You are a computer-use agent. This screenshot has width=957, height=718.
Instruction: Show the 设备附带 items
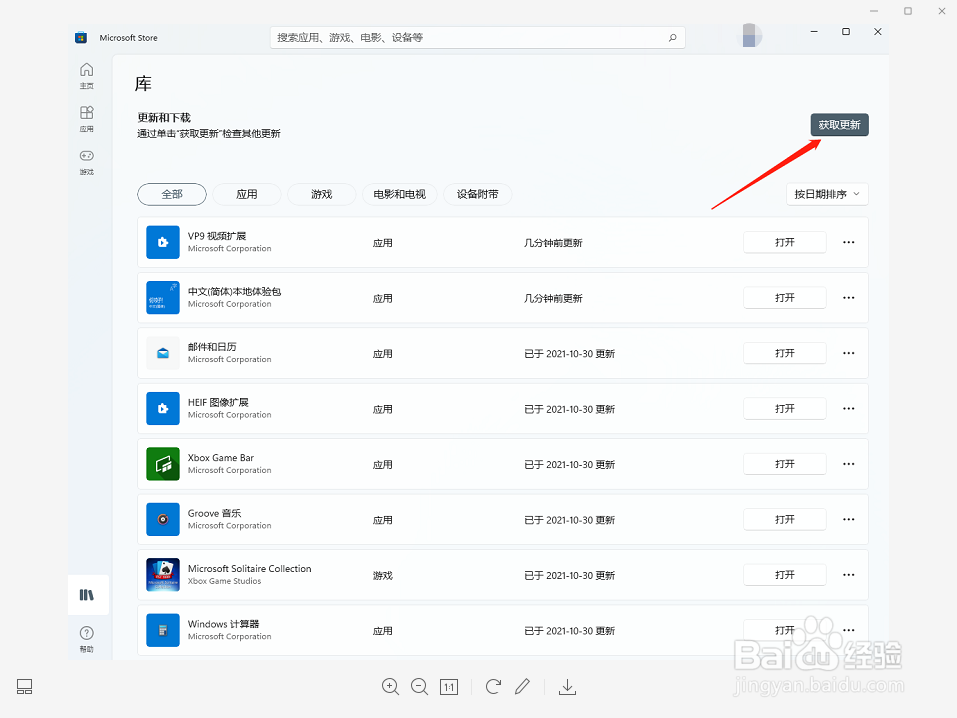tap(477, 194)
